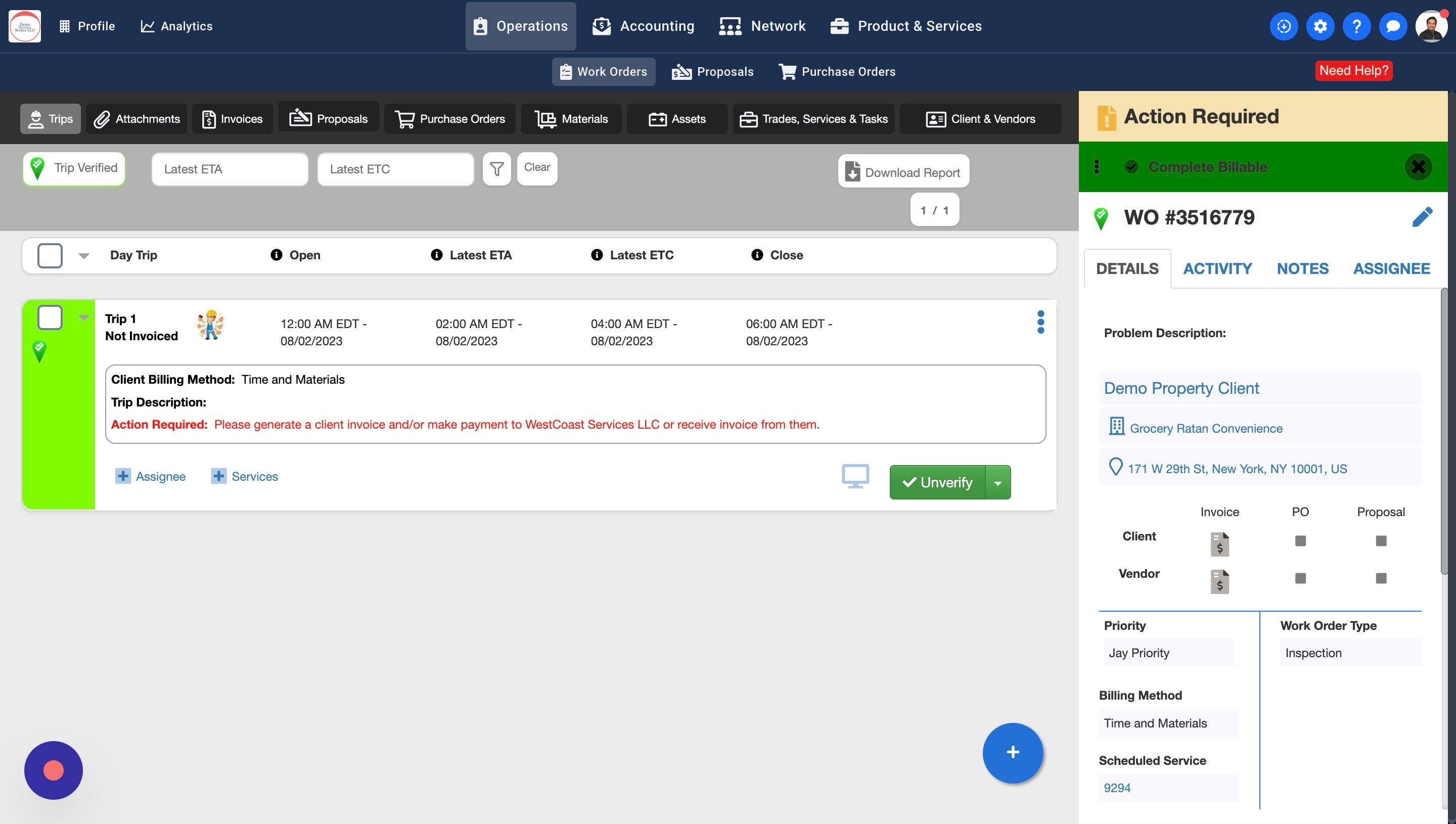
Task: Click the filter funnel icon
Action: pos(496,169)
